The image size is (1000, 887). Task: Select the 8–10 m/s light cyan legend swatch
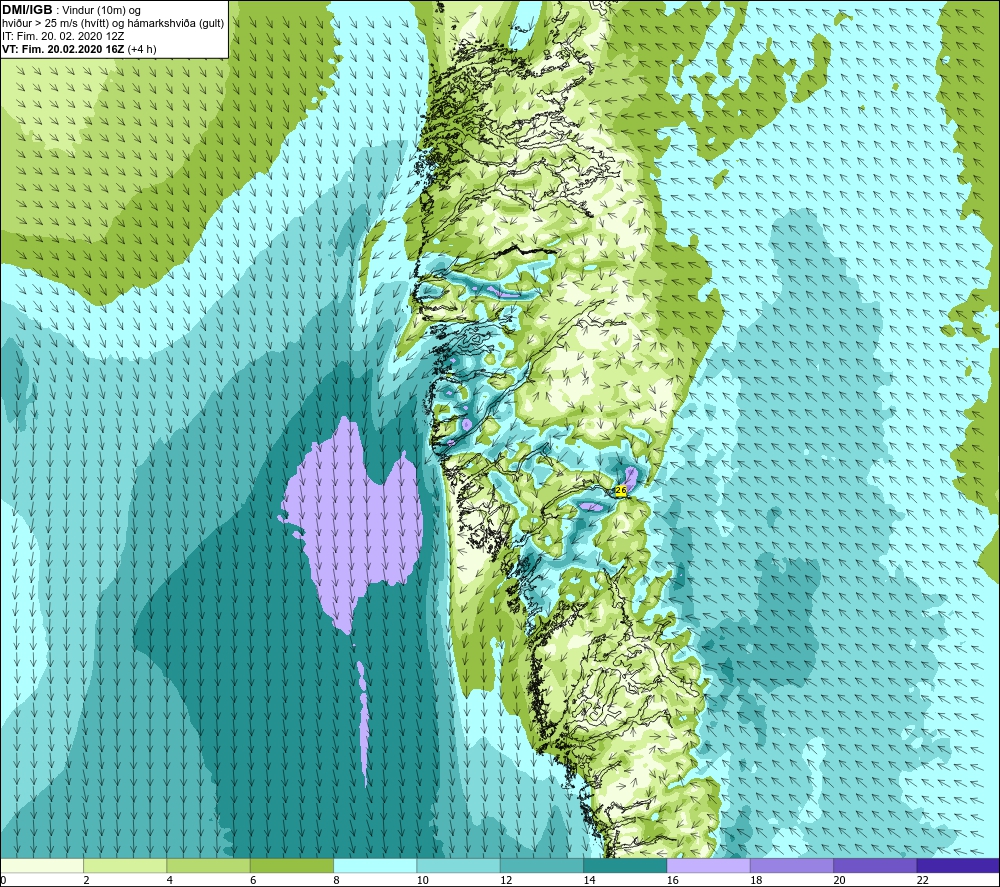click(x=375, y=866)
